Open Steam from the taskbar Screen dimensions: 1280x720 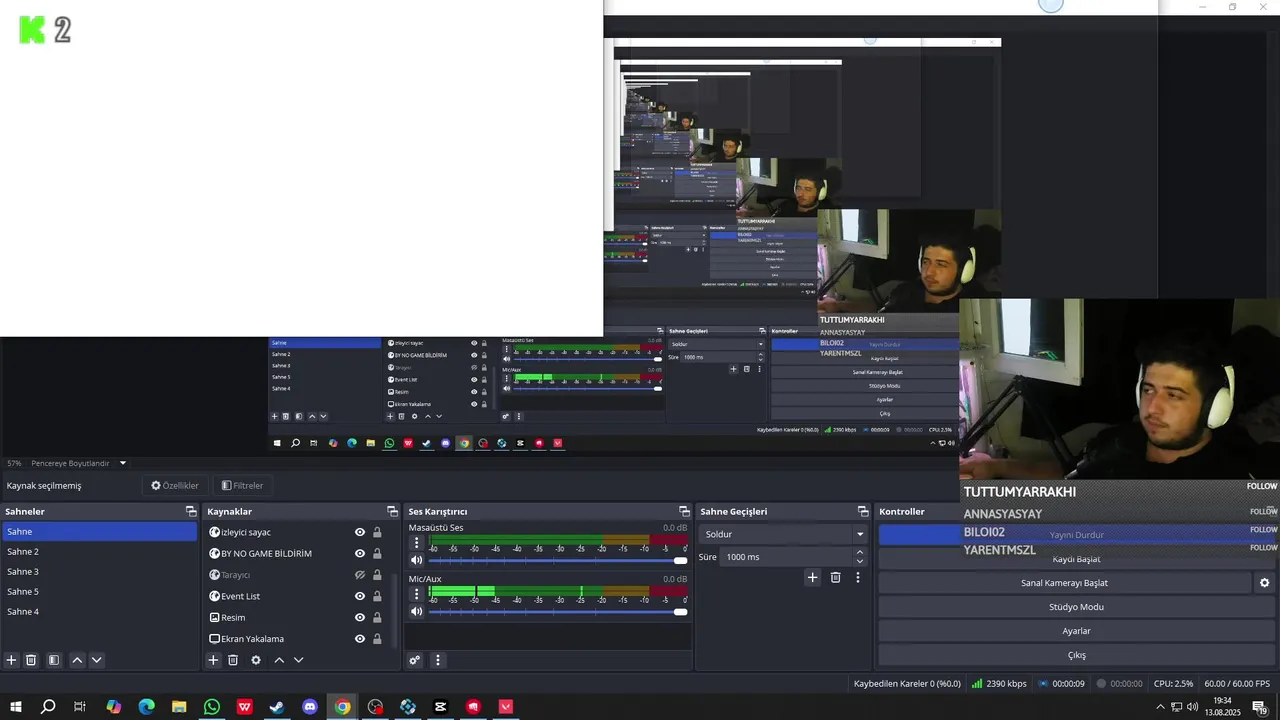[x=277, y=707]
